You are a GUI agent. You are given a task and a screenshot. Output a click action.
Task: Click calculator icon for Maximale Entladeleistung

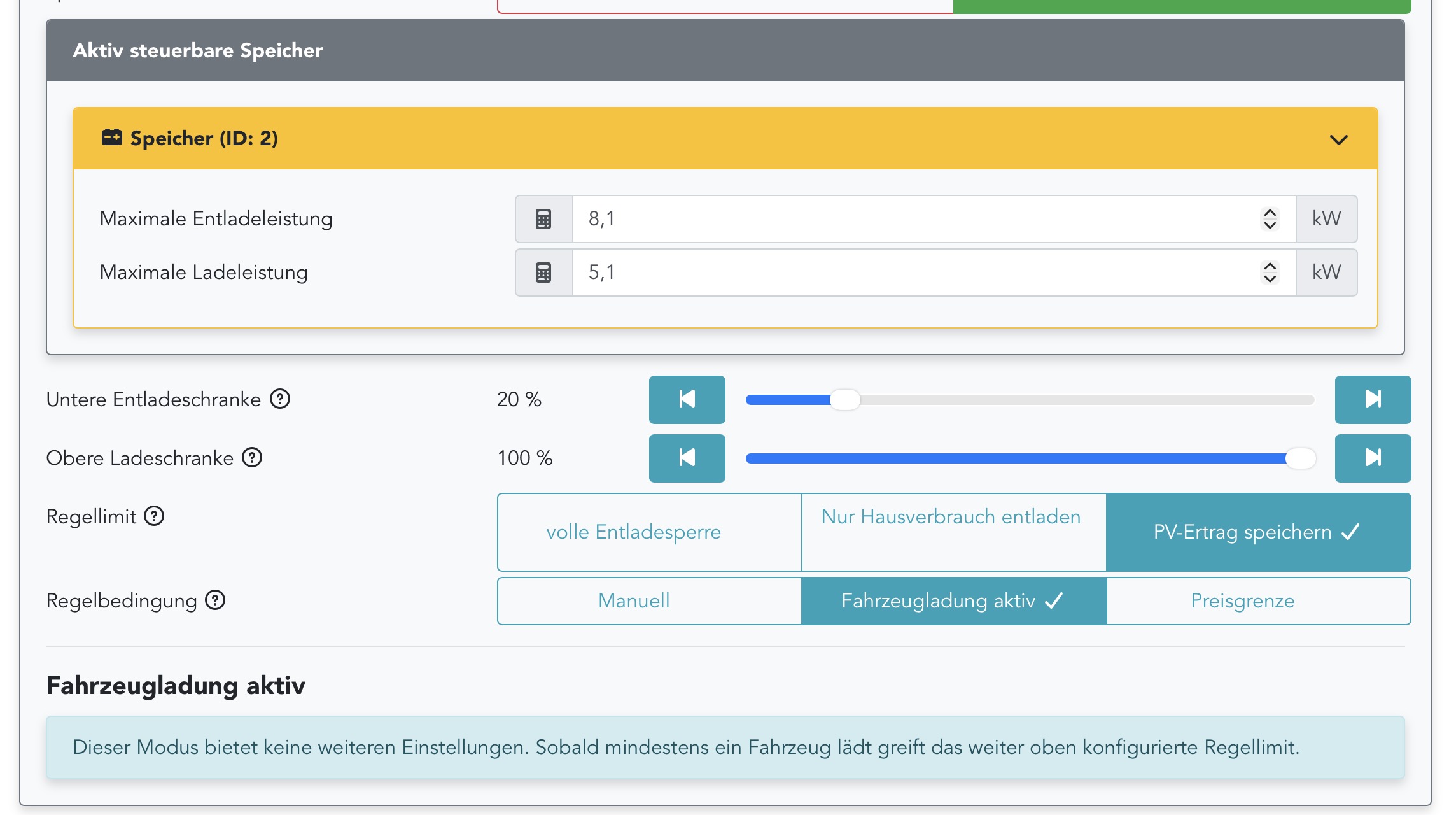pyautogui.click(x=543, y=219)
